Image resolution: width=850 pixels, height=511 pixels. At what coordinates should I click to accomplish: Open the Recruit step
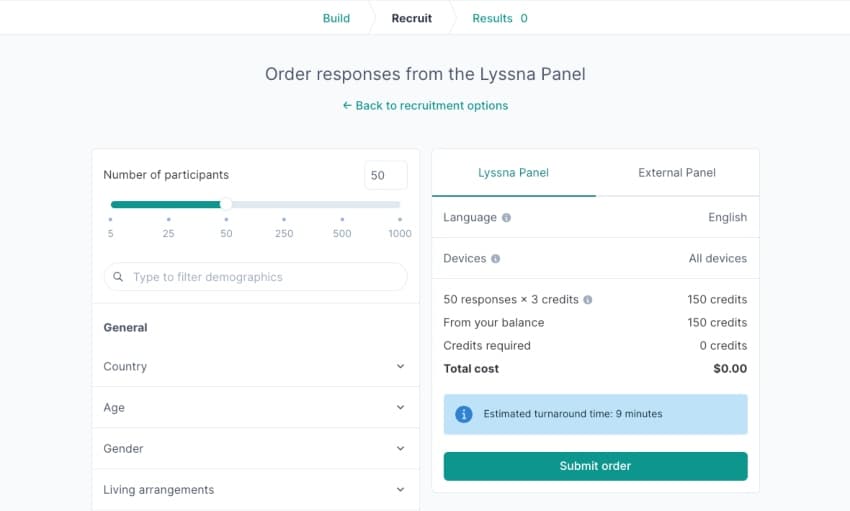[x=412, y=18]
